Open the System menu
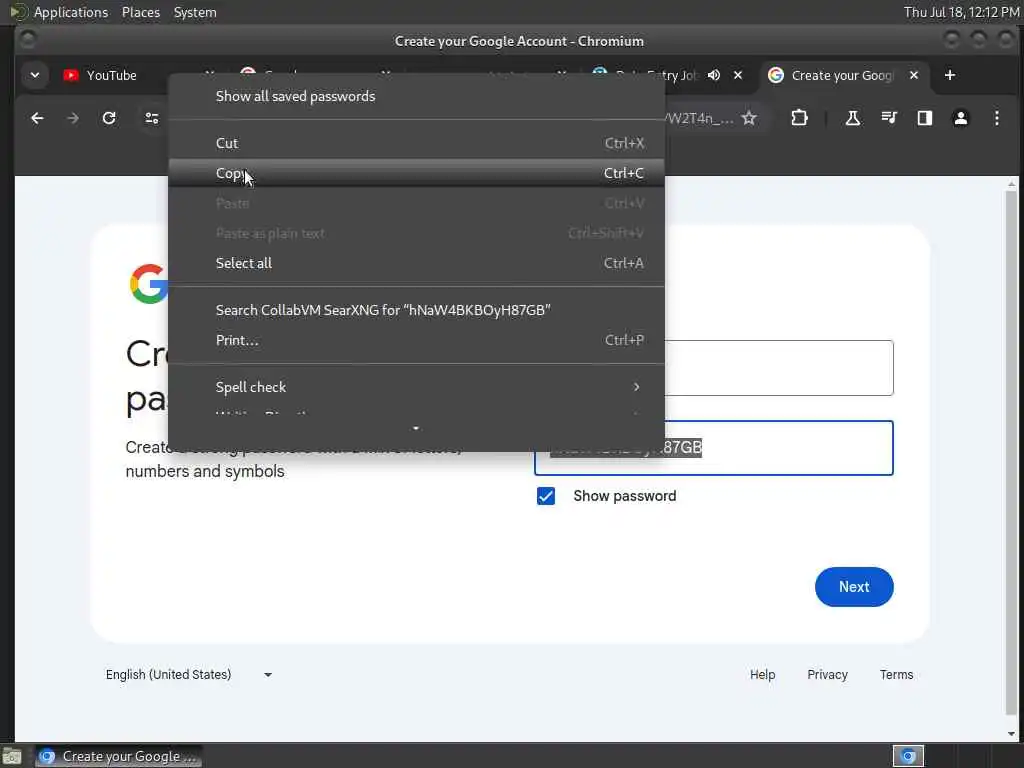The width and height of the screenshot is (1024, 768). click(195, 12)
